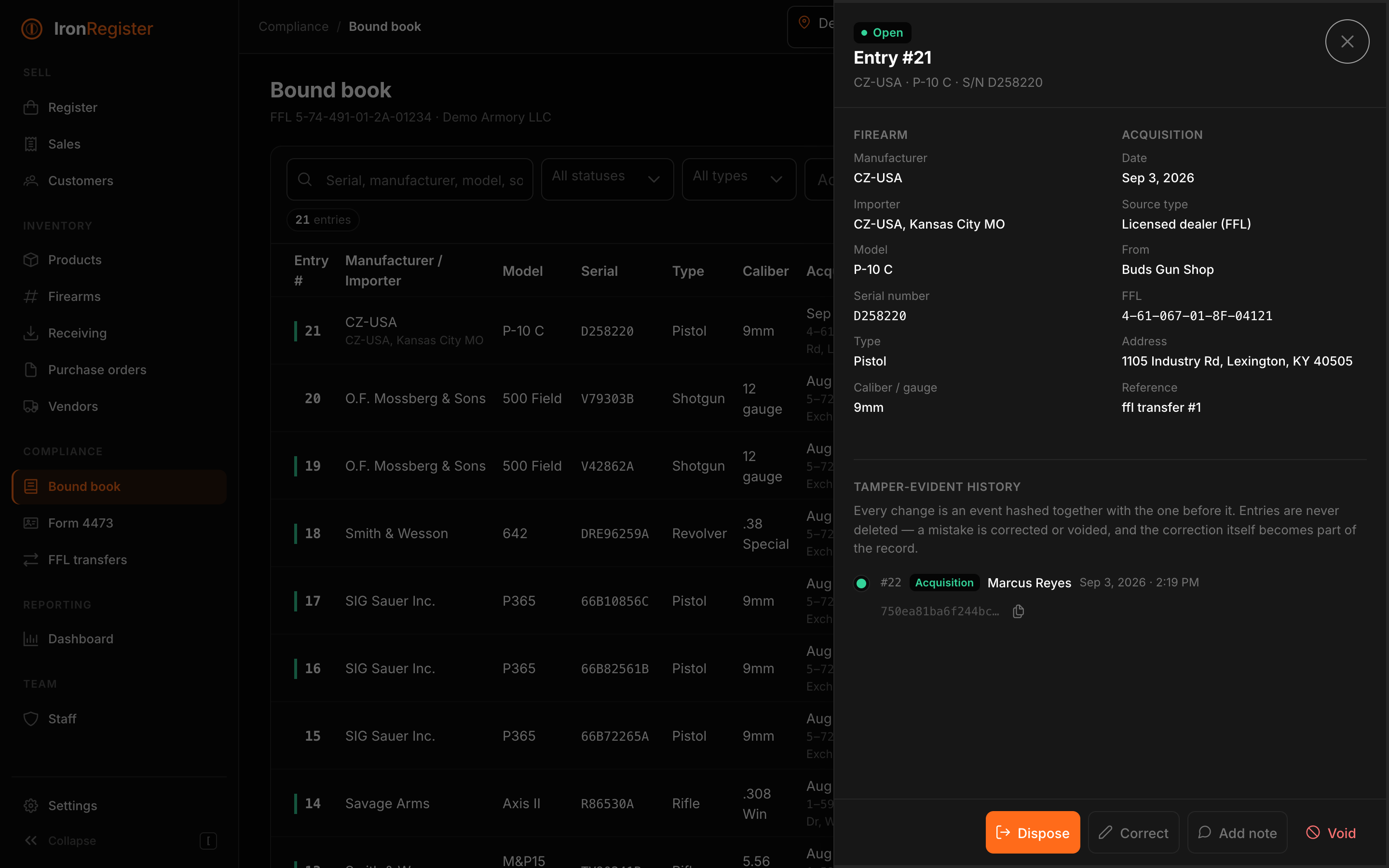Click row with serial 66B10856C
Viewport: 1389px width, 868px height.
[x=552, y=601]
